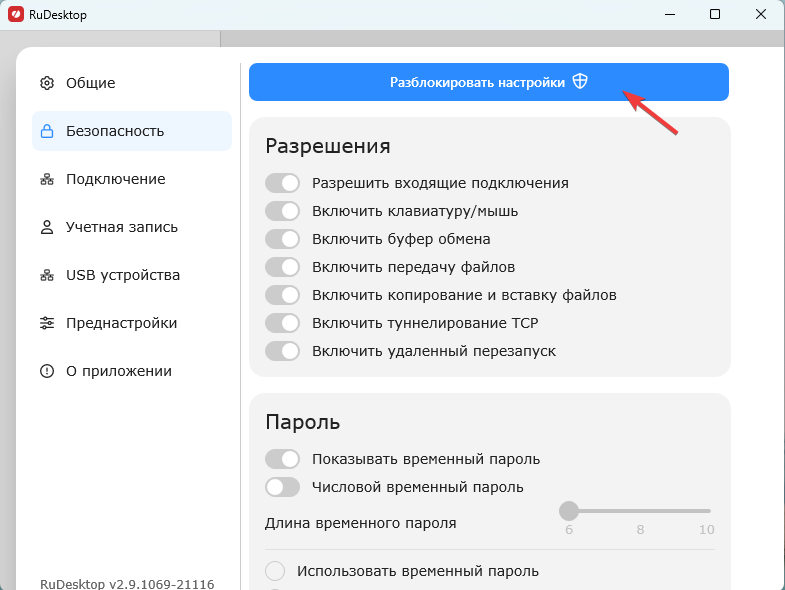The image size is (785, 590).
Task: Enable Числовой временный пароль switch
Action: (282, 487)
